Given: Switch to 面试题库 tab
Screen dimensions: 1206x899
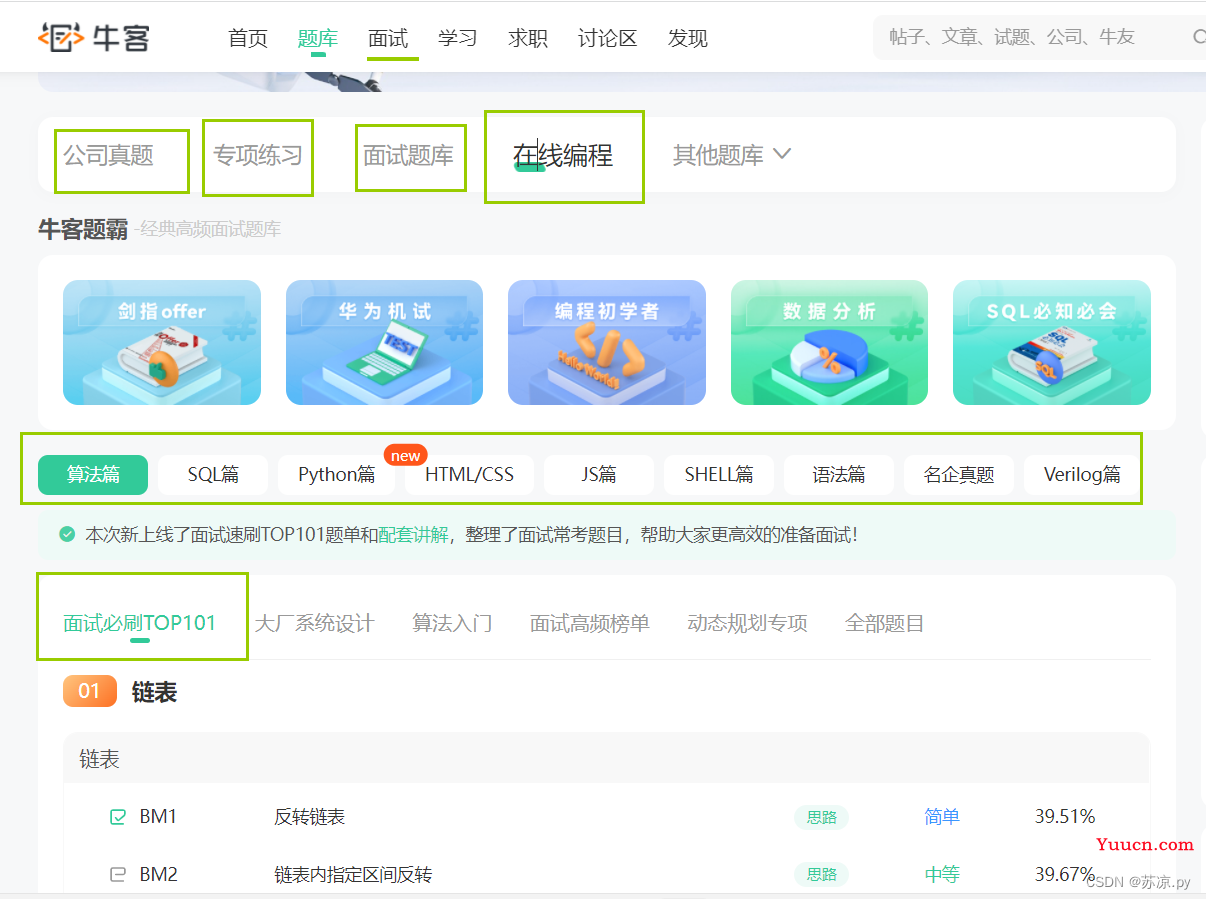Looking at the screenshot, I should click(x=408, y=156).
